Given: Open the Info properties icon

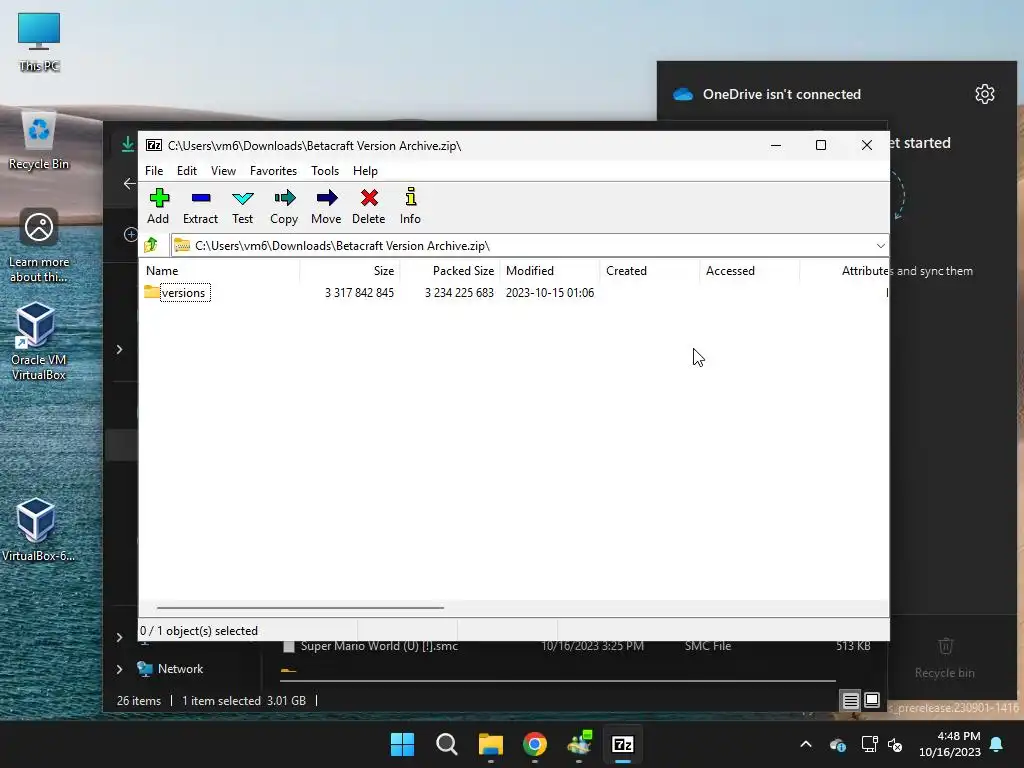Looking at the screenshot, I should [x=410, y=206].
